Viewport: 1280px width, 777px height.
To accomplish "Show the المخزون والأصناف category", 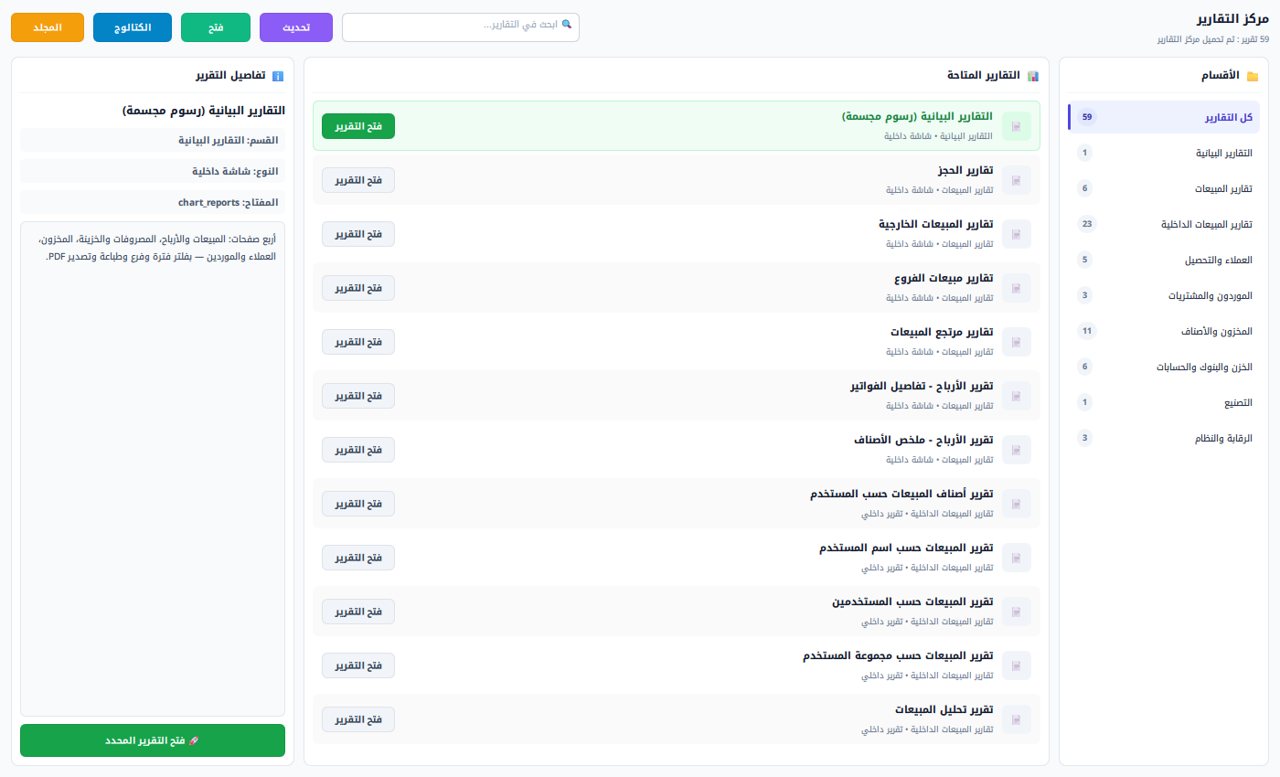I will 1164,331.
